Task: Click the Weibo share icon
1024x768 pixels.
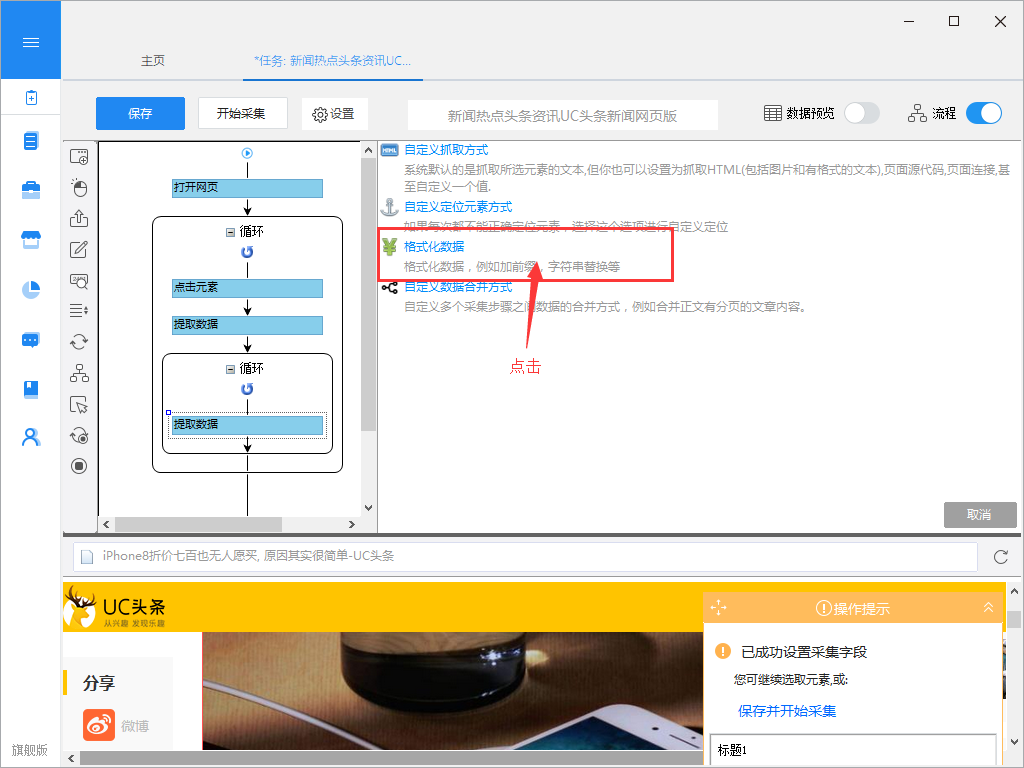Action: [x=99, y=725]
